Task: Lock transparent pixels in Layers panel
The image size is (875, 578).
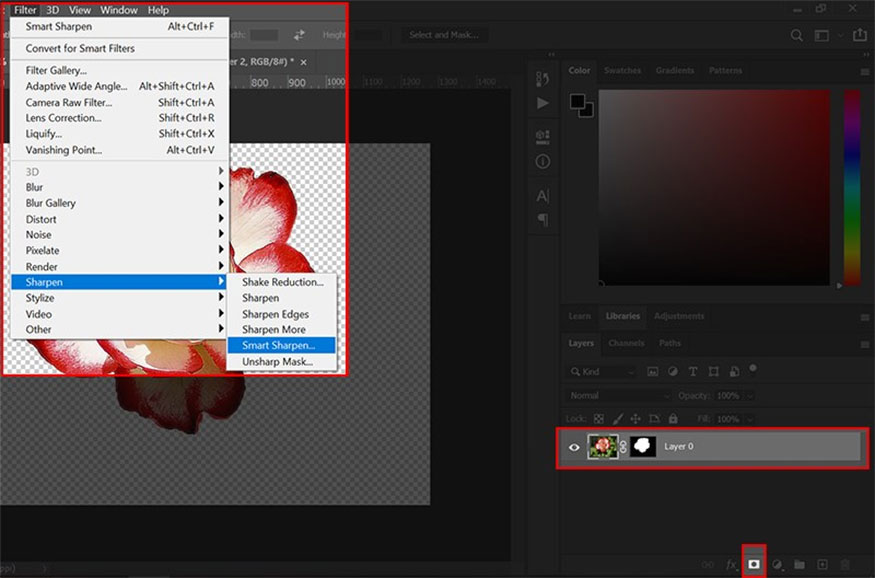Action: (x=599, y=418)
